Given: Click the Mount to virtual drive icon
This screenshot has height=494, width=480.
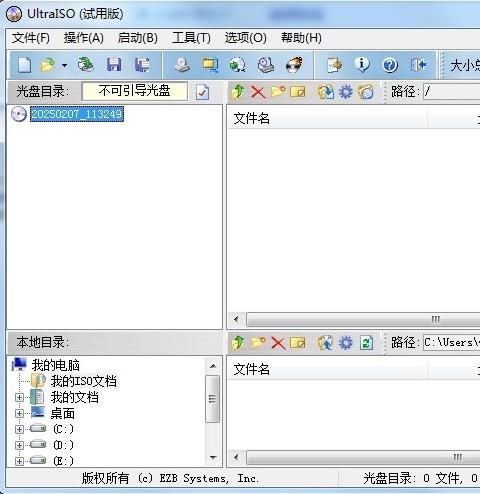Looking at the screenshot, I should pos(266,65).
